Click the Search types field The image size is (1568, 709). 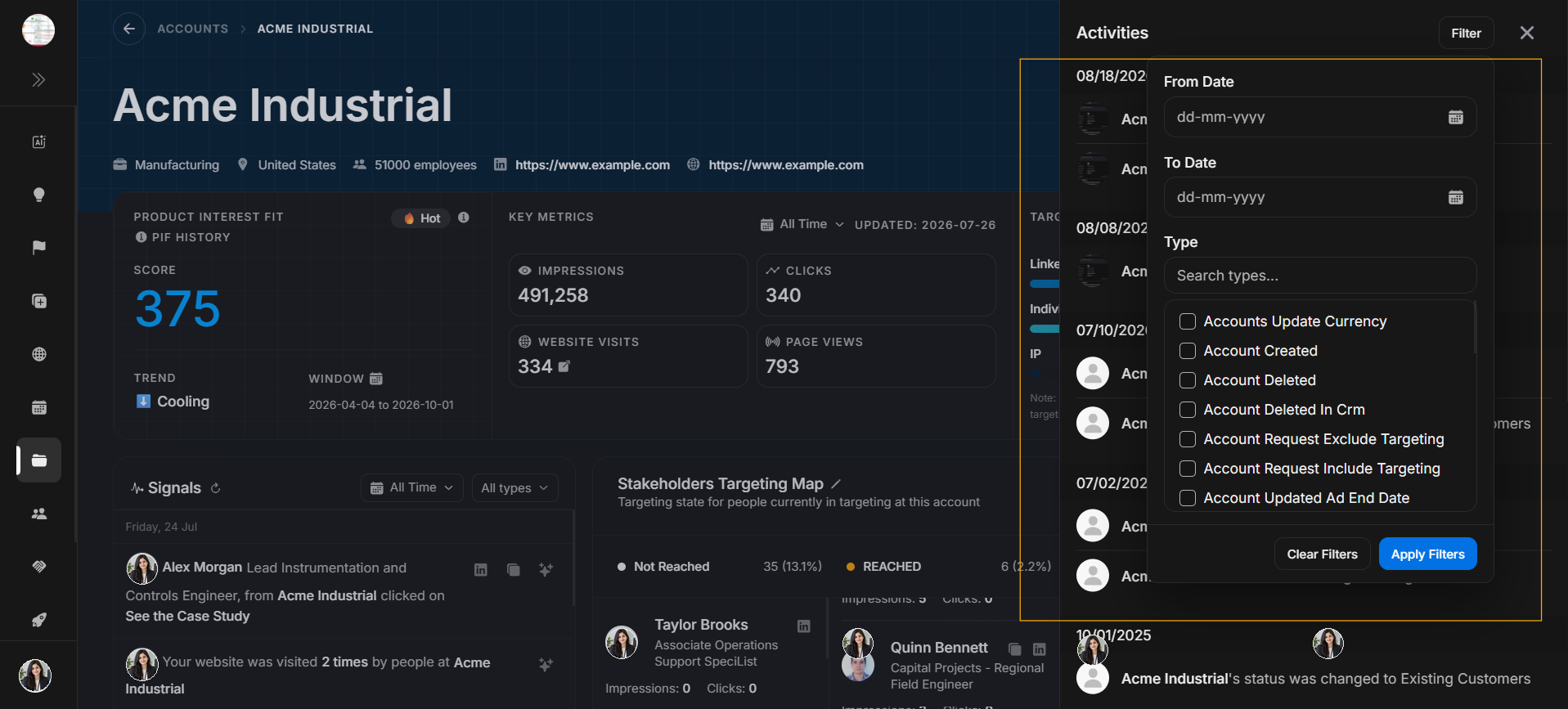click(1319, 276)
